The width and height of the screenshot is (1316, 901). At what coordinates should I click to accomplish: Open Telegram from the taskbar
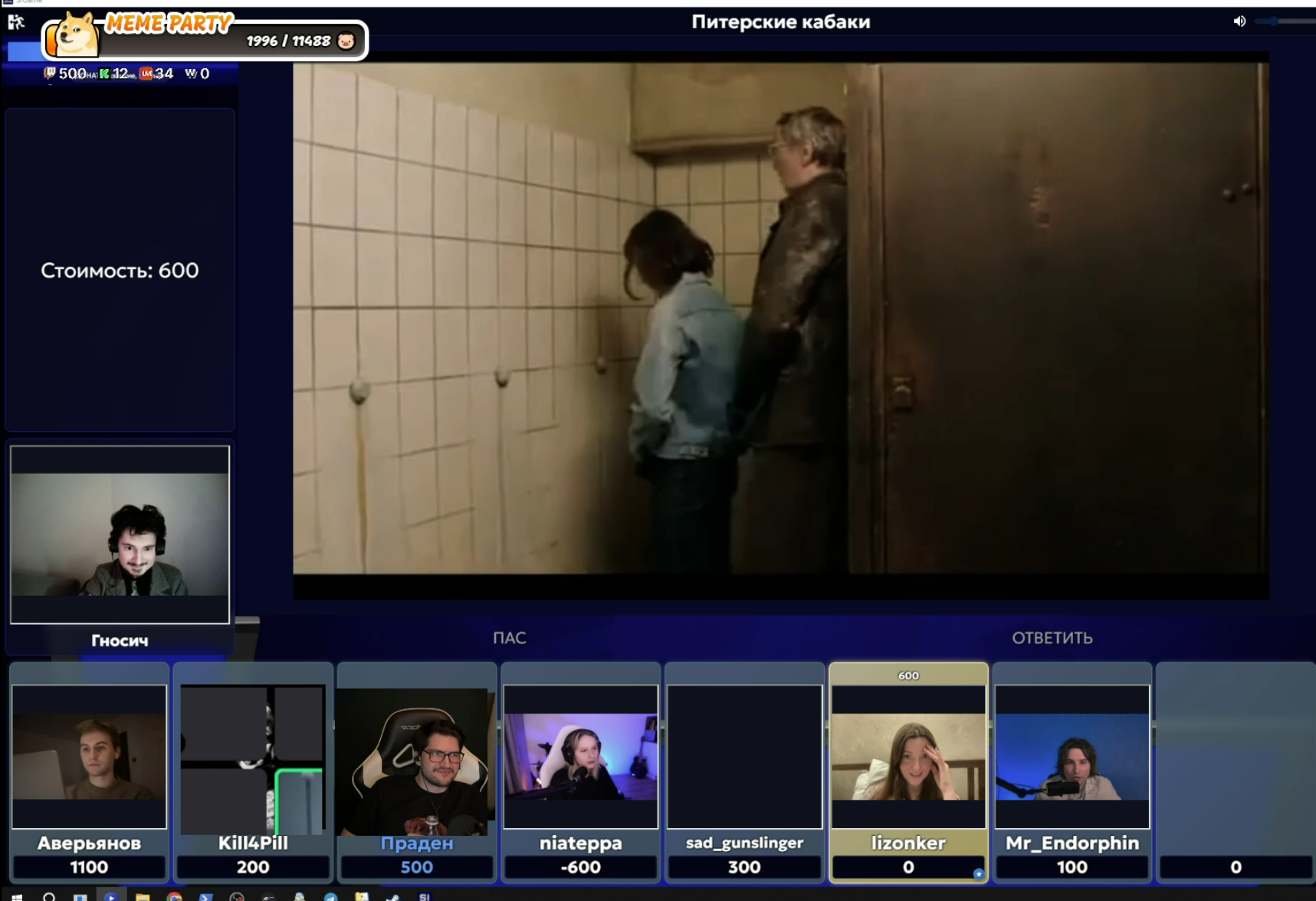(330, 896)
